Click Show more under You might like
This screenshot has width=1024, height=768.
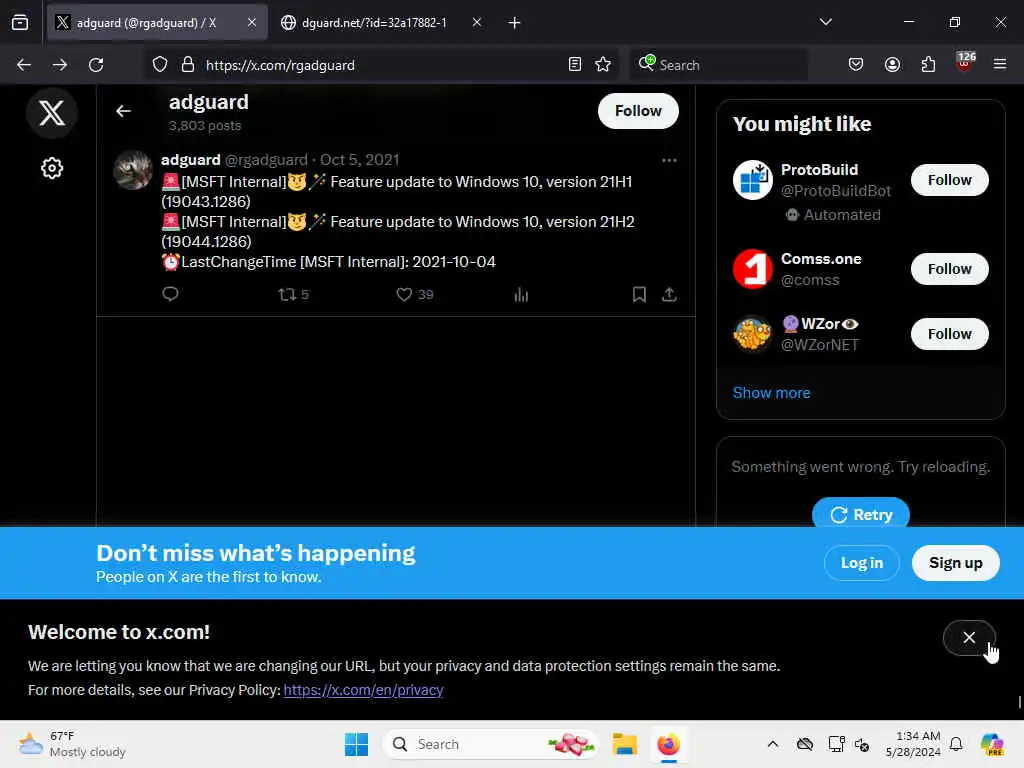pyautogui.click(x=771, y=393)
